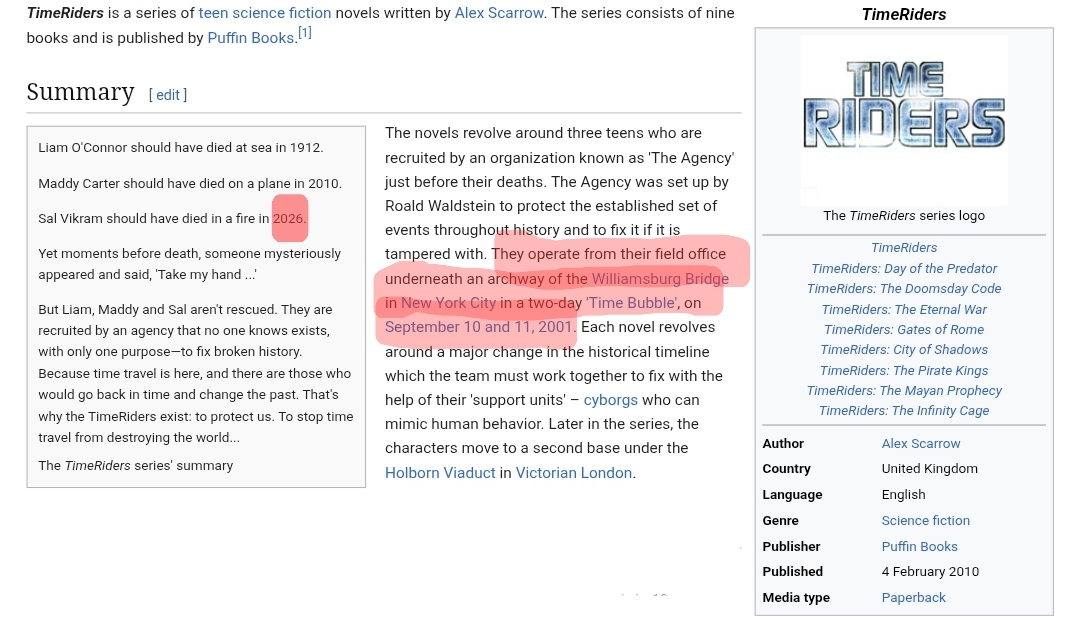Image resolution: width=1079 pixels, height=623 pixels.
Task: Open the first TimeRiders book link in the infobox
Action: (904, 248)
